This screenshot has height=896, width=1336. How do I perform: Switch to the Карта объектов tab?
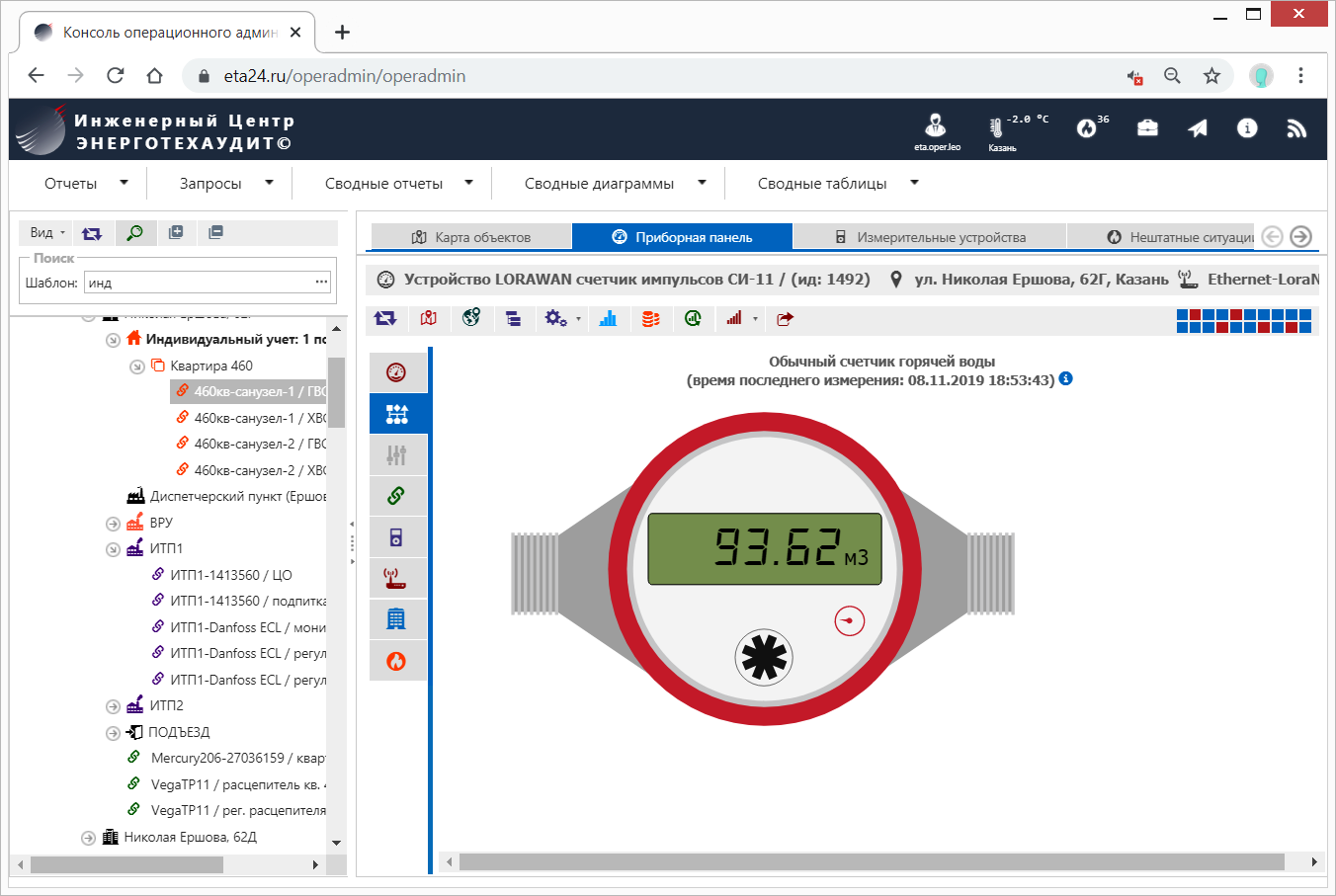pos(471,237)
